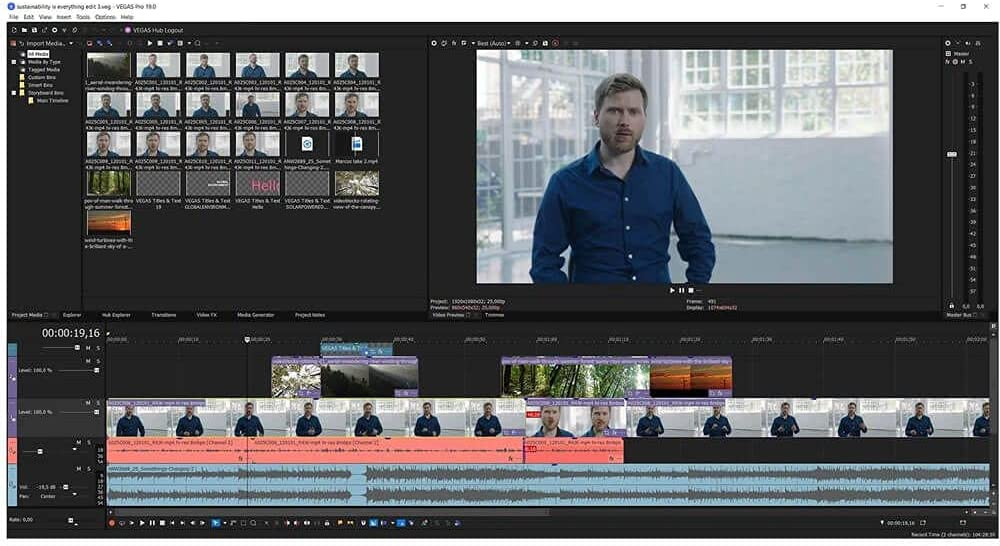Stop the video in the preview window
1000x546 pixels.
point(691,290)
